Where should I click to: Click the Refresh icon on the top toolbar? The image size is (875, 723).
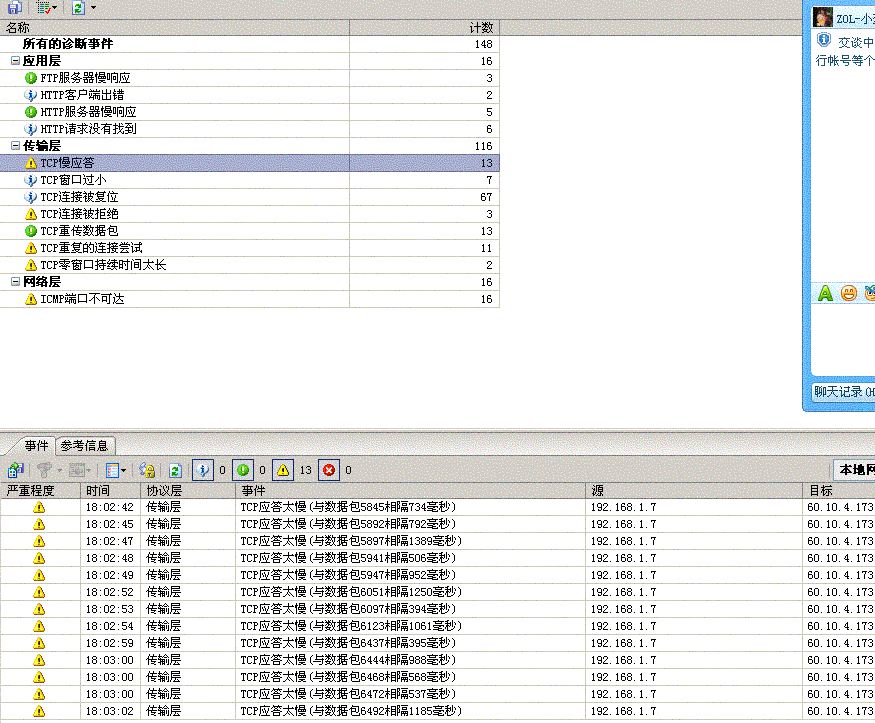click(77, 7)
